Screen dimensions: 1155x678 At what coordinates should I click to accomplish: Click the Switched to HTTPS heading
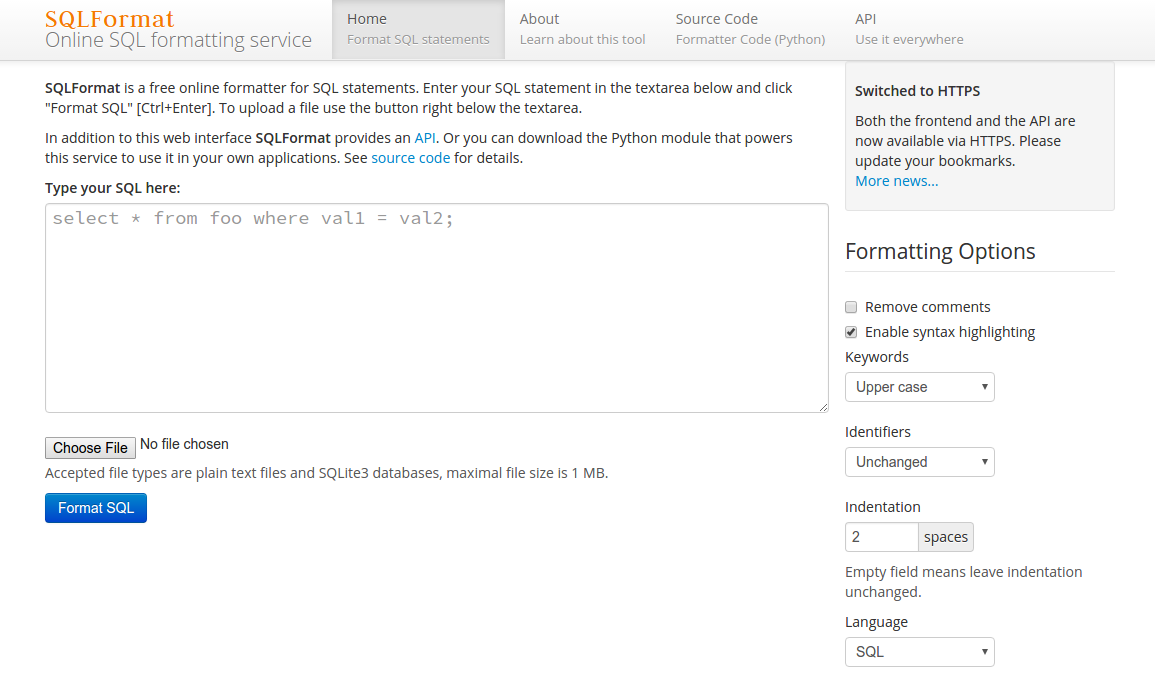(917, 91)
